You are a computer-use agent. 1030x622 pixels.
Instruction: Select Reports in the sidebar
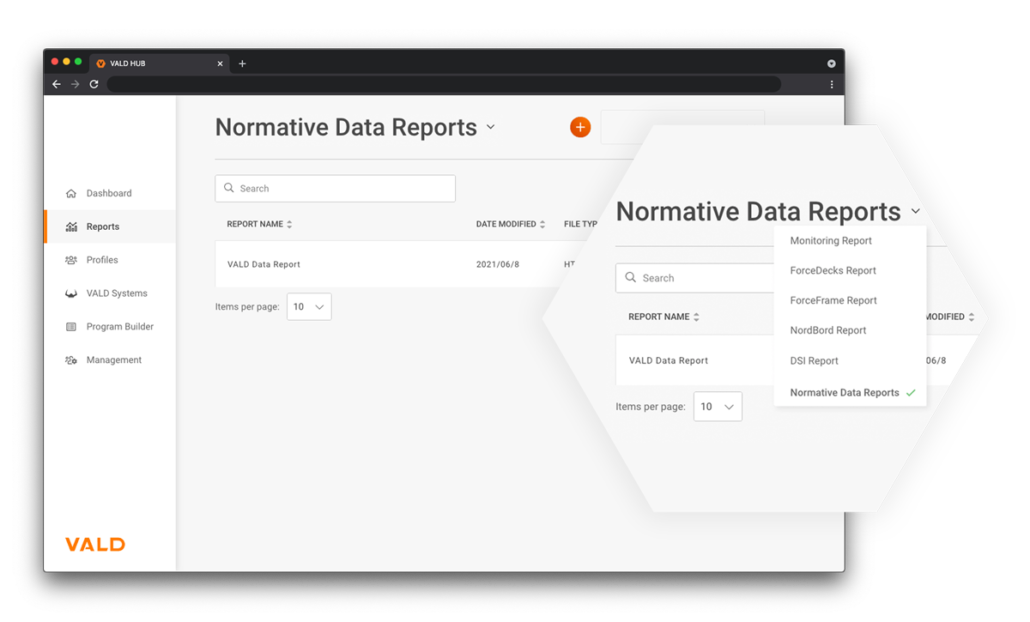110,227
